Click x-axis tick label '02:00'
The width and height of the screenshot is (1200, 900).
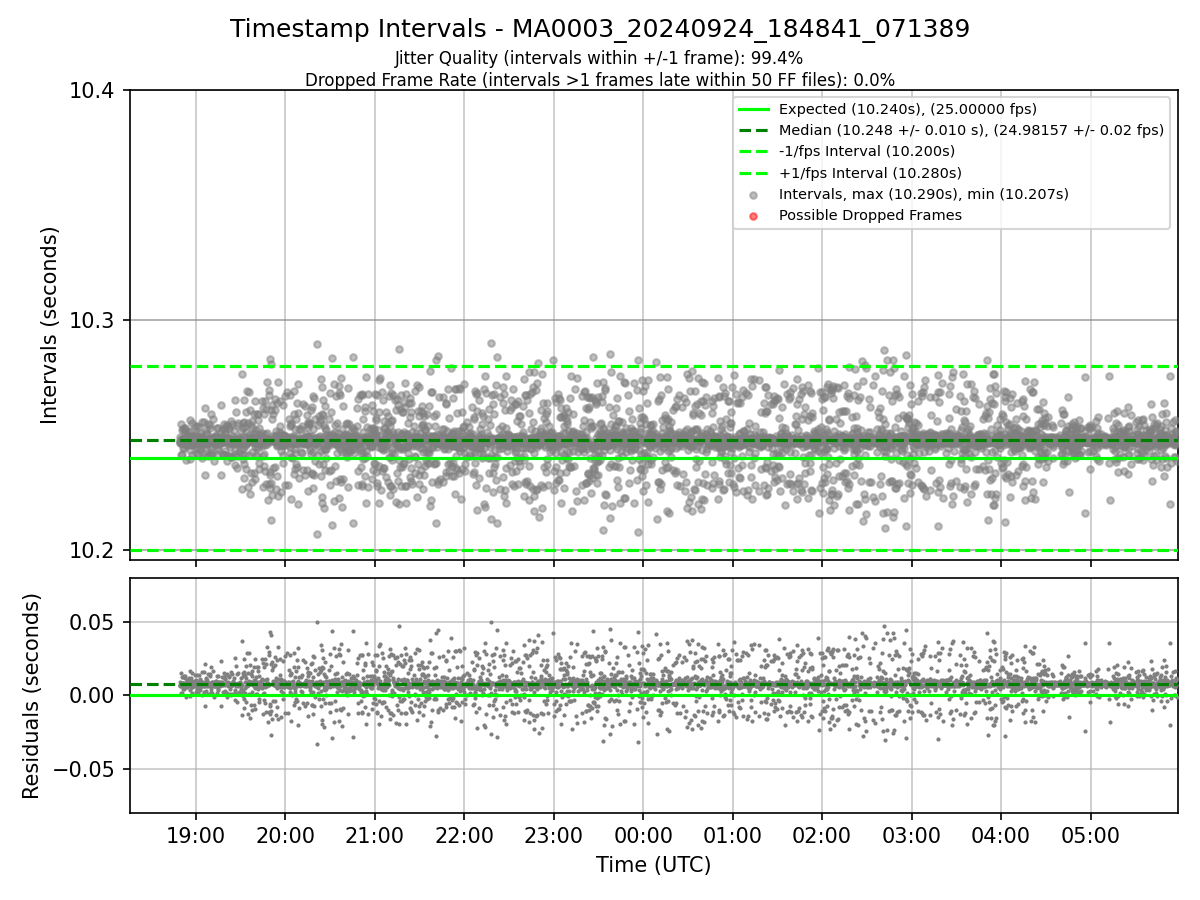point(822,834)
